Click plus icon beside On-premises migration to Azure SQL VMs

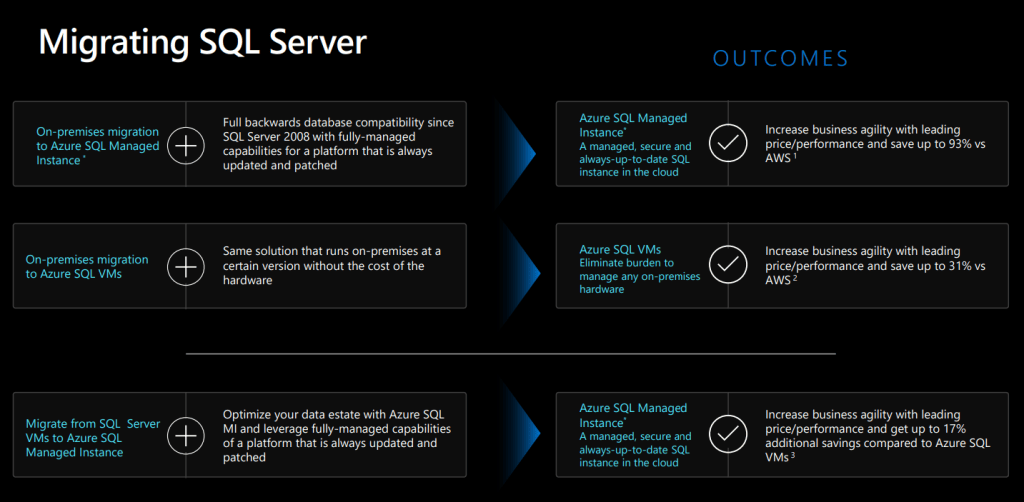point(186,267)
